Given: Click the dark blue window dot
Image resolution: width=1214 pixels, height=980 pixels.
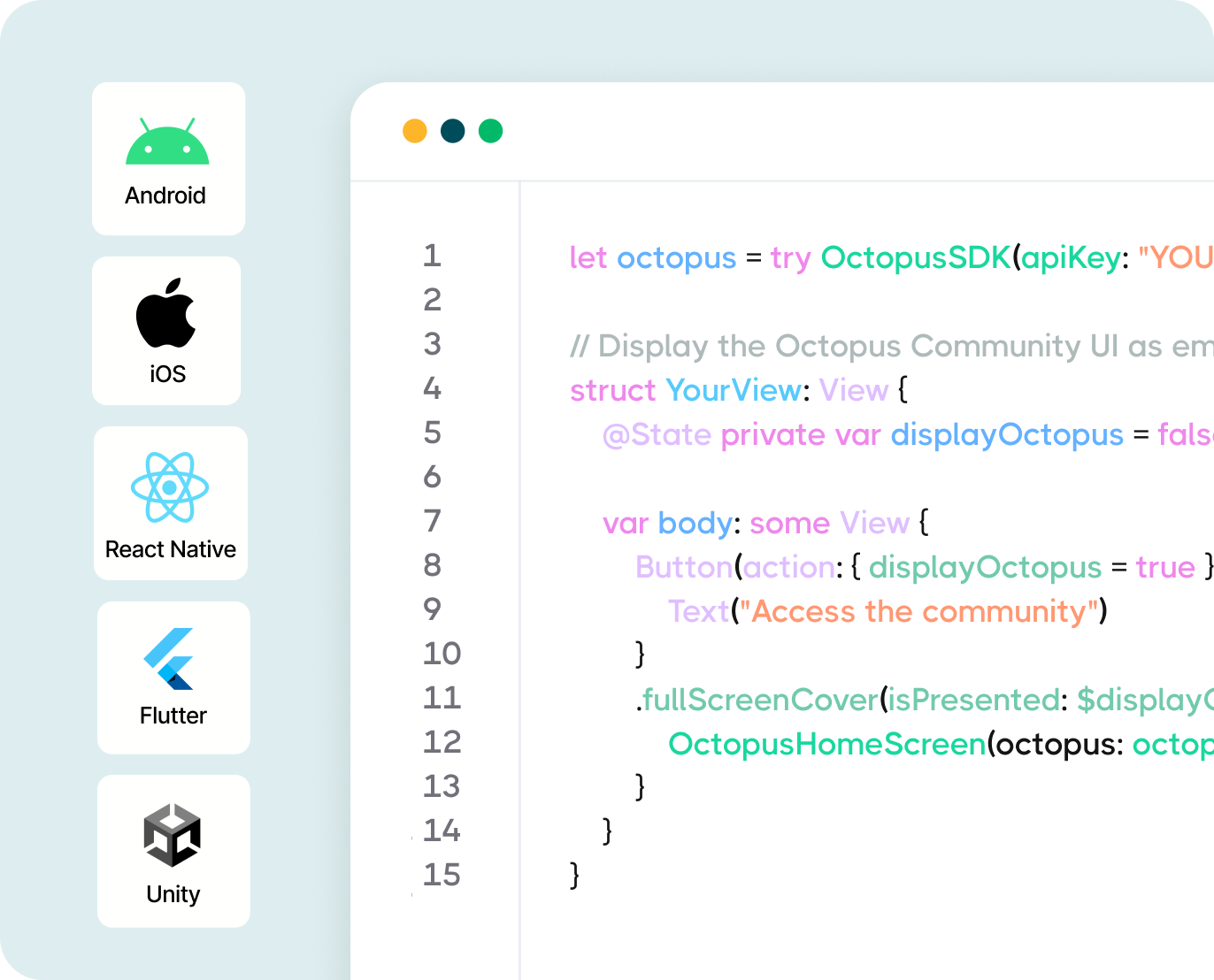Looking at the screenshot, I should (453, 131).
